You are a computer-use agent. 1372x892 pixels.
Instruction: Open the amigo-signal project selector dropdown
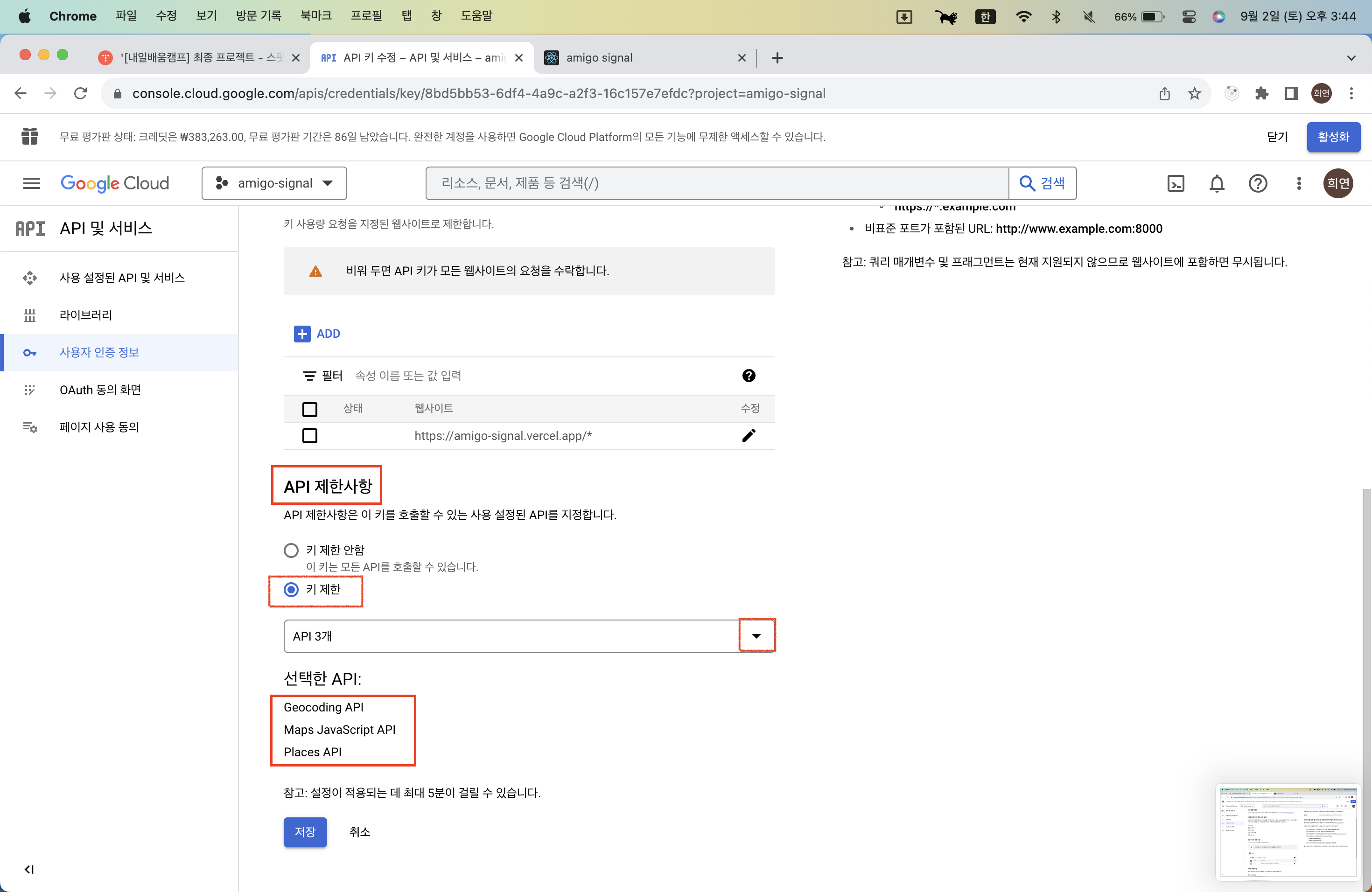tap(274, 183)
